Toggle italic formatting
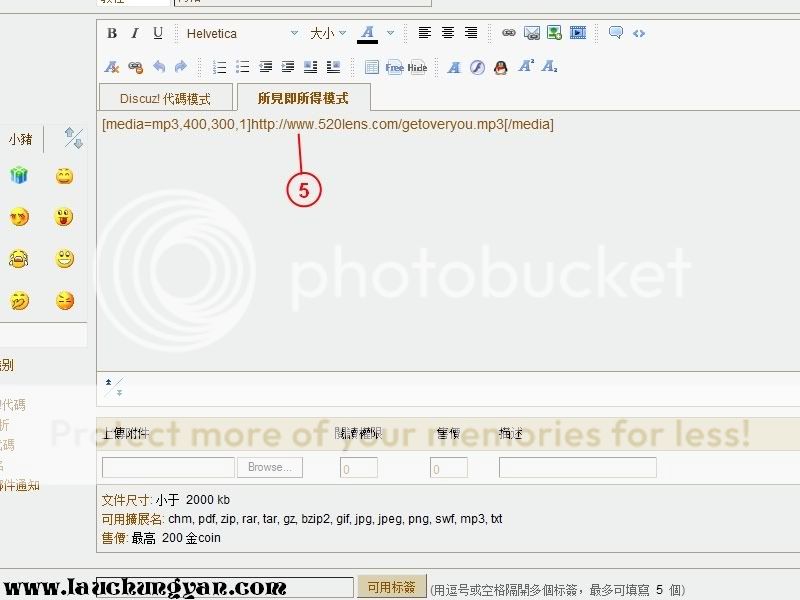The height and width of the screenshot is (600, 800). coord(135,34)
